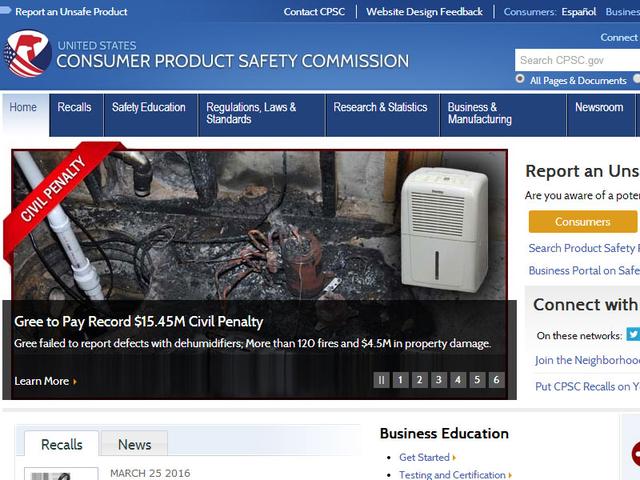
Task: Jump to slide 1 in carousel
Action: 400,380
